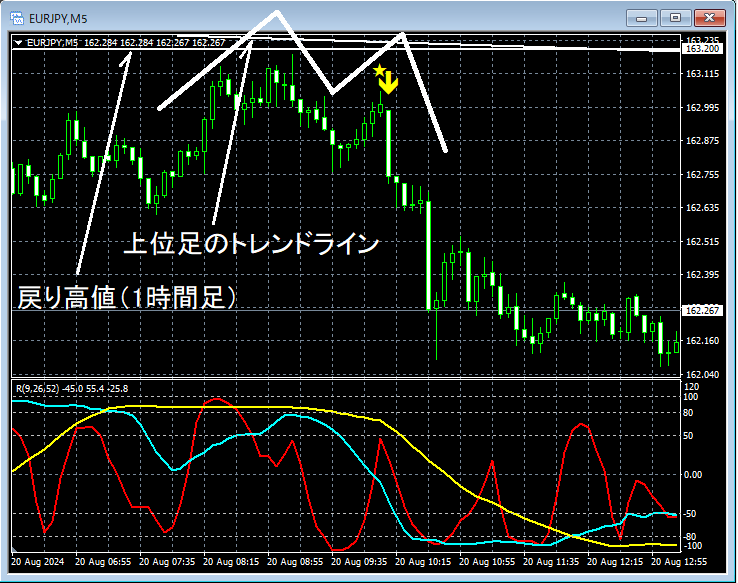Click the yellow down-arrow sell signal

tap(388, 83)
